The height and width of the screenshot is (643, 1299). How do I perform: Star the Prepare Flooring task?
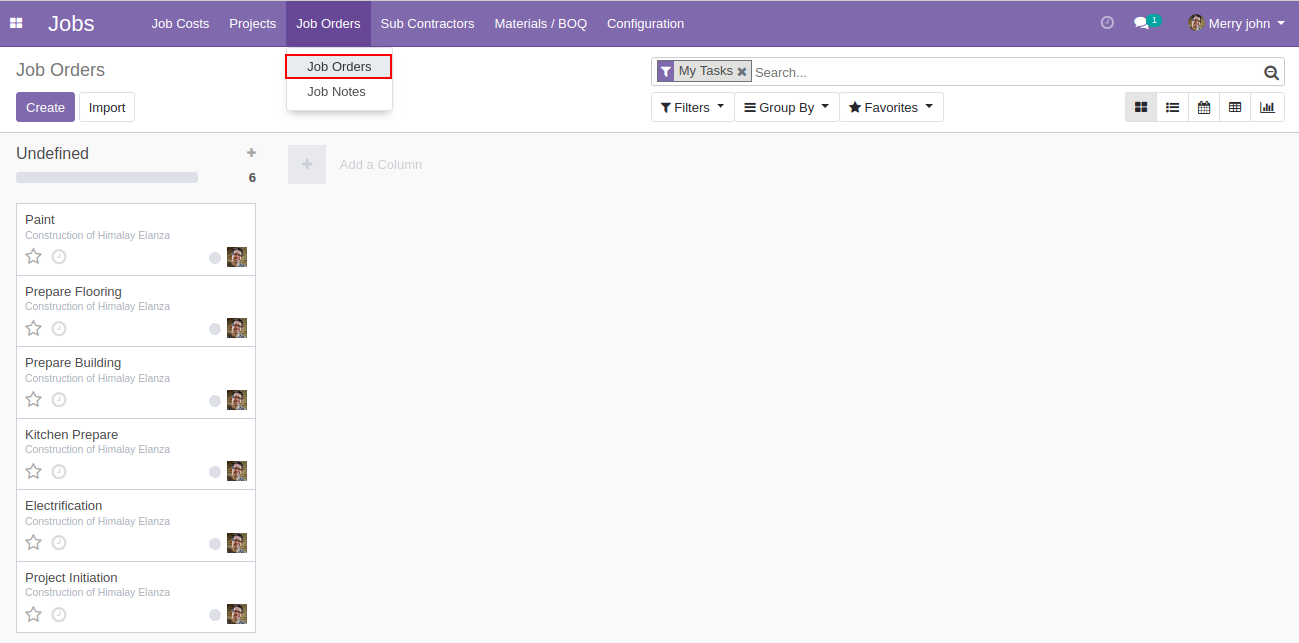pyautogui.click(x=33, y=328)
